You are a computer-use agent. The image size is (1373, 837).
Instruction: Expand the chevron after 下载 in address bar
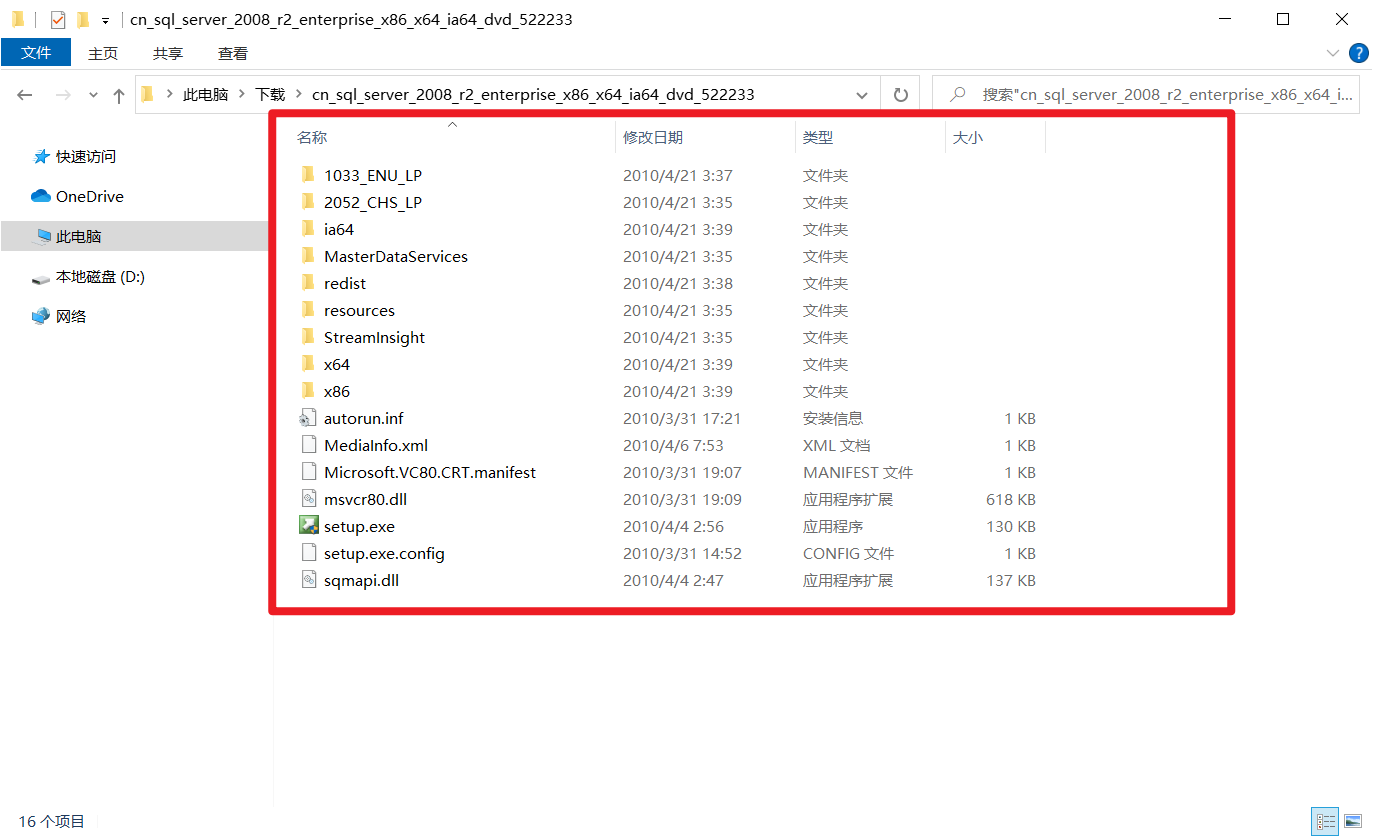[298, 95]
